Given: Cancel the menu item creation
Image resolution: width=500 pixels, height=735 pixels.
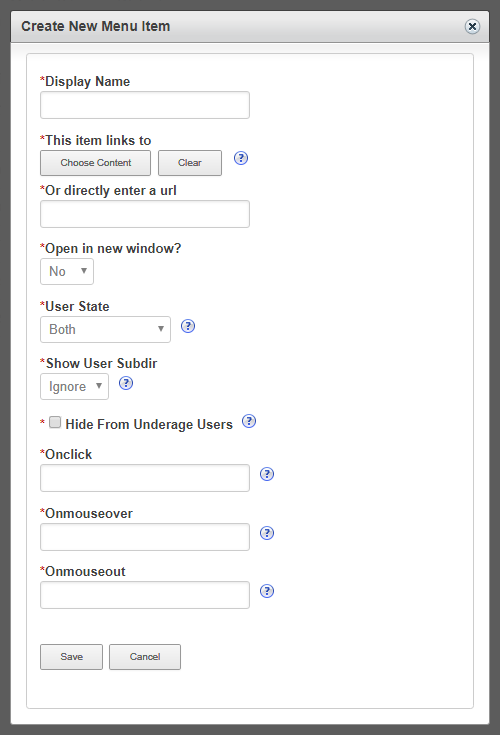Looking at the screenshot, I should [145, 657].
